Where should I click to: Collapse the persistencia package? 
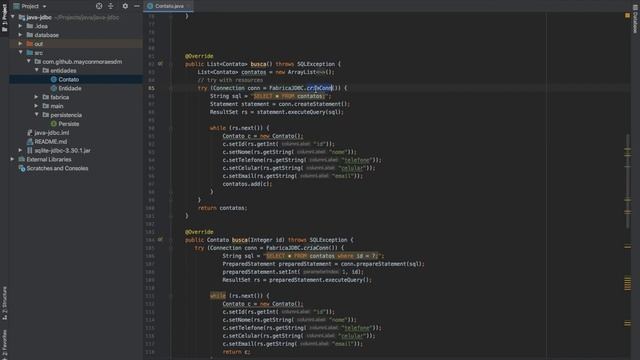(x=37, y=115)
